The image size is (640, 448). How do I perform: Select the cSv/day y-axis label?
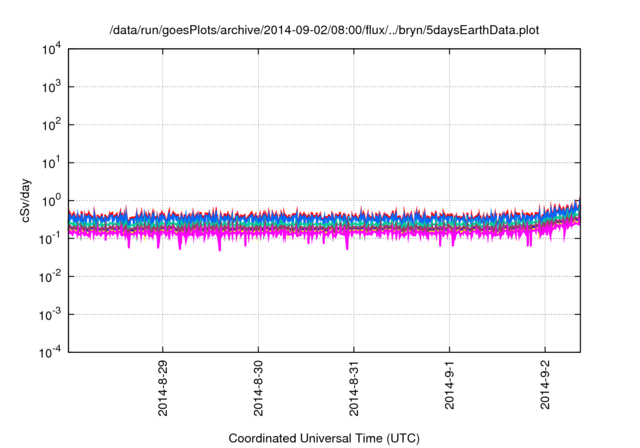pos(25,200)
